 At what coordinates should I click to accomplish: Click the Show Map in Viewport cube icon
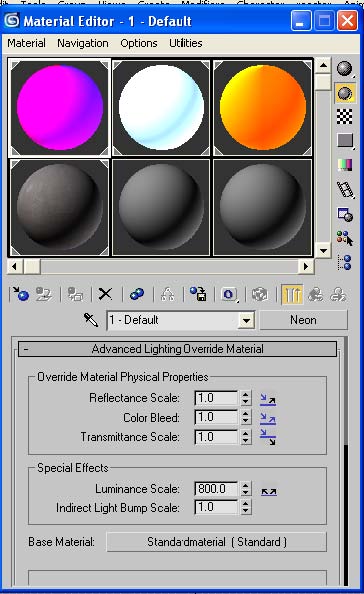point(260,294)
